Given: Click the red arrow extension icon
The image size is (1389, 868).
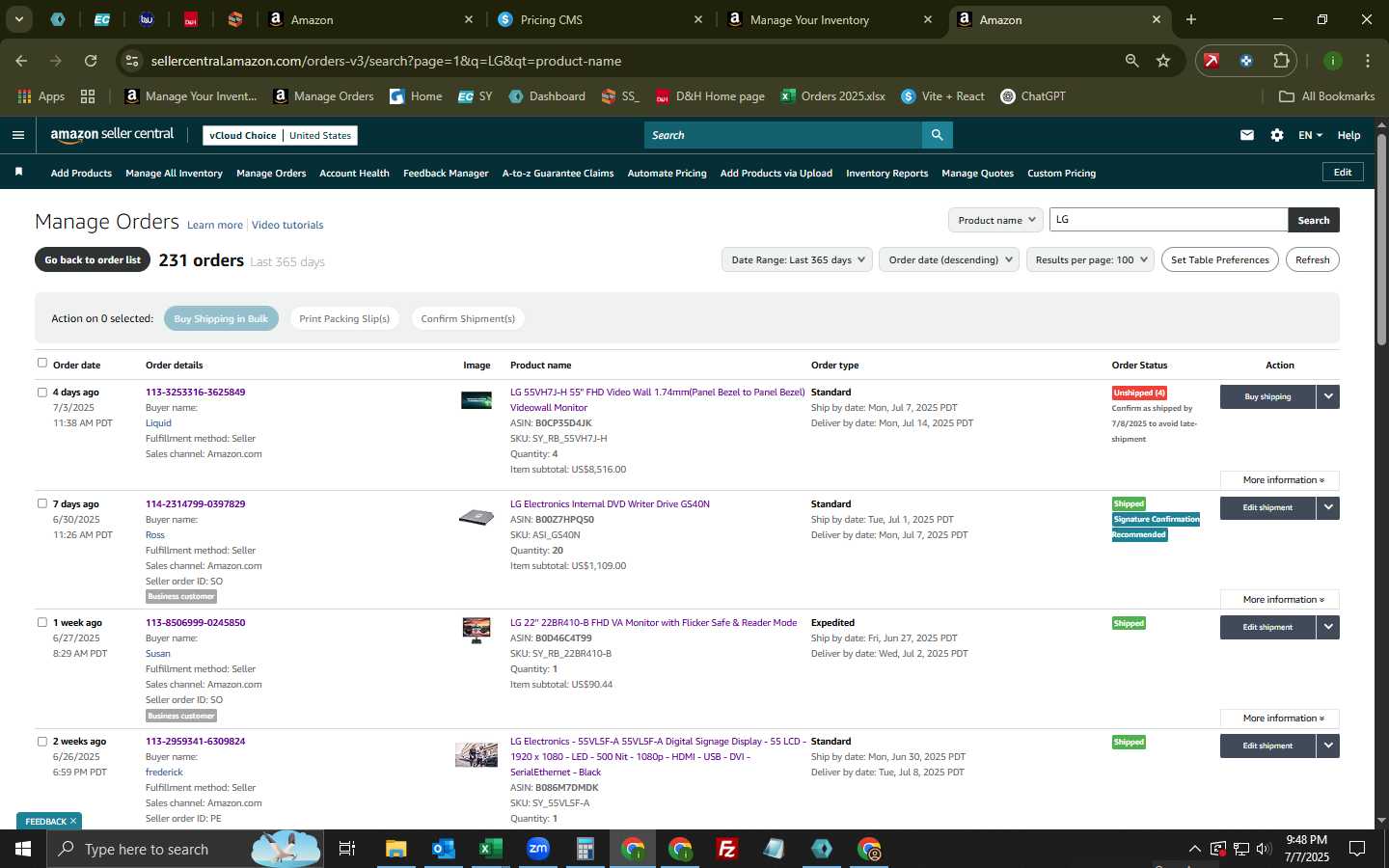Looking at the screenshot, I should pos(1212,61).
